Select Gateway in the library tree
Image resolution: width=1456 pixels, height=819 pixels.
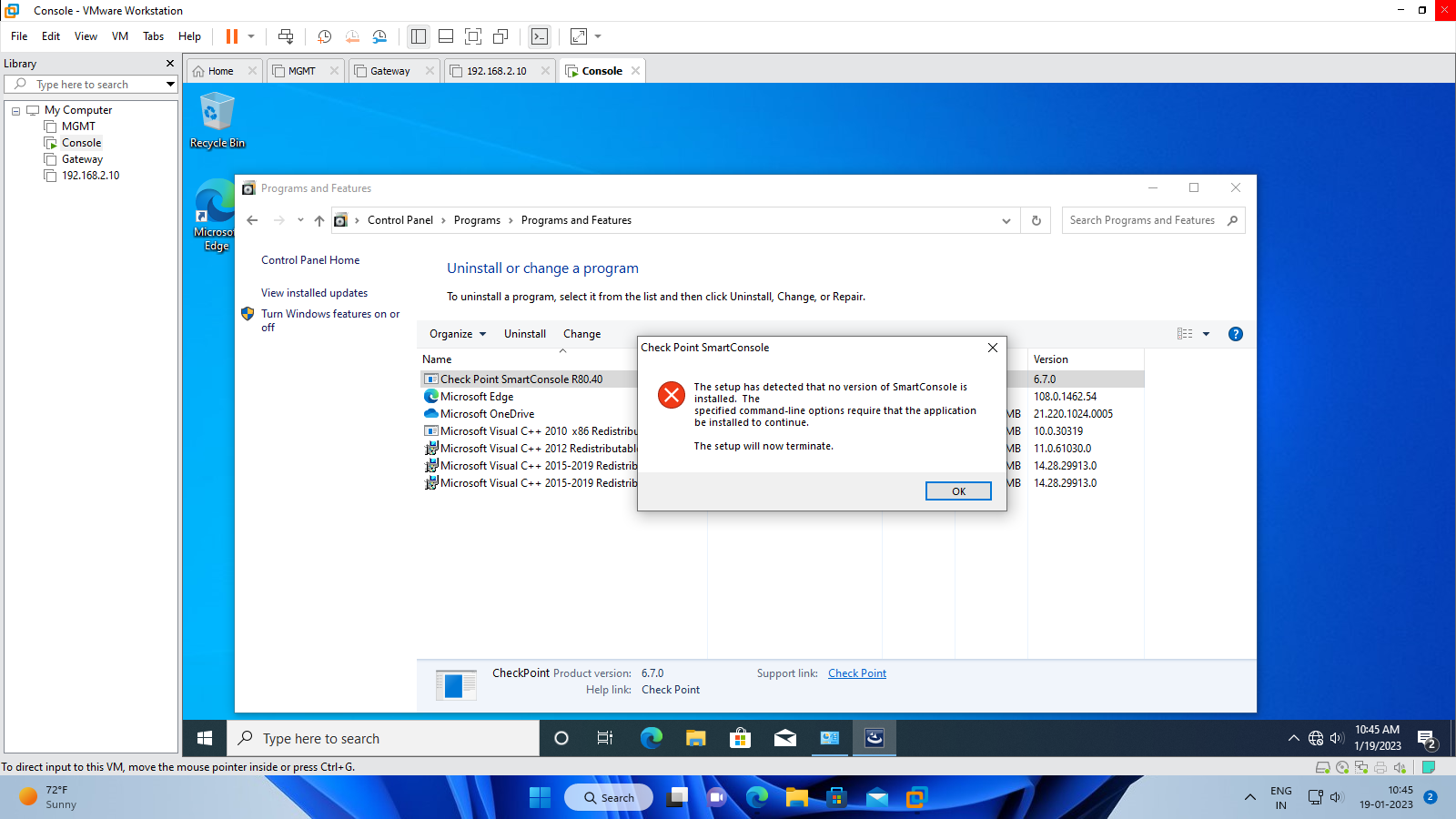(x=82, y=159)
